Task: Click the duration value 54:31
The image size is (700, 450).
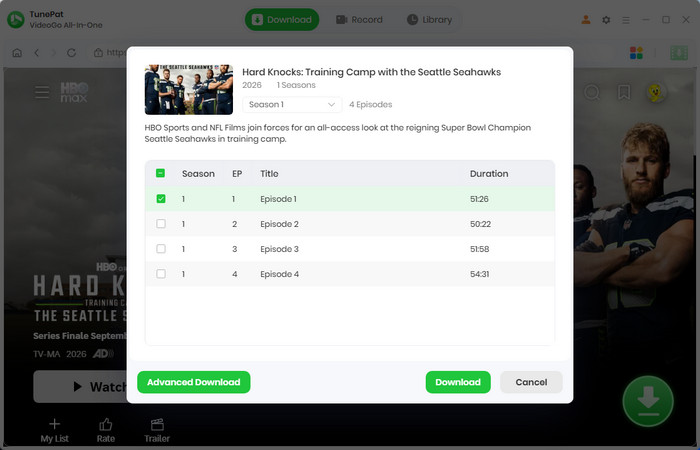Action: 479,274
